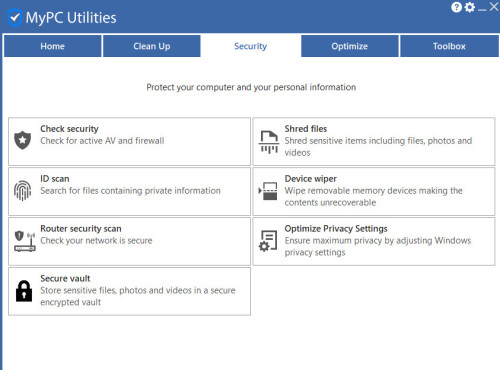Click the Device wiper icon

point(268,191)
